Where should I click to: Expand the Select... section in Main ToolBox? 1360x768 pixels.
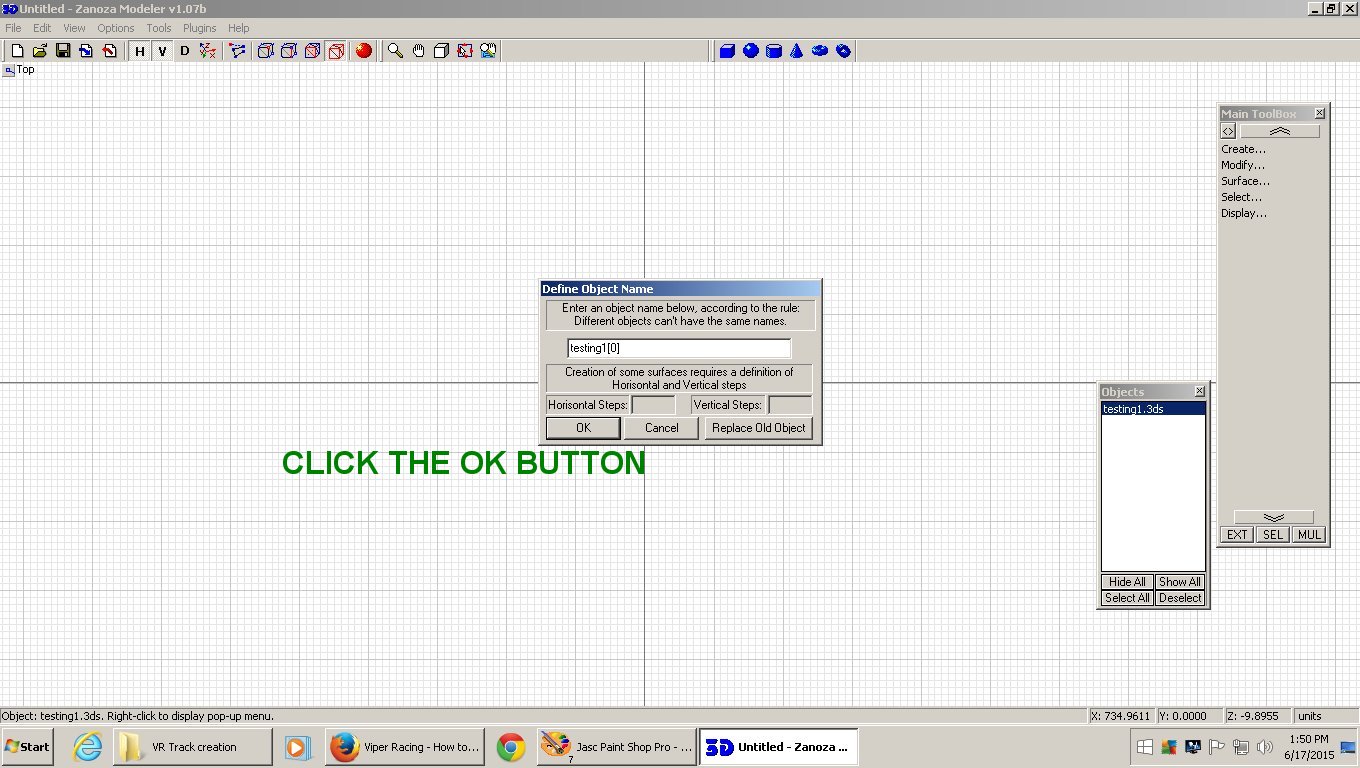(x=1241, y=197)
